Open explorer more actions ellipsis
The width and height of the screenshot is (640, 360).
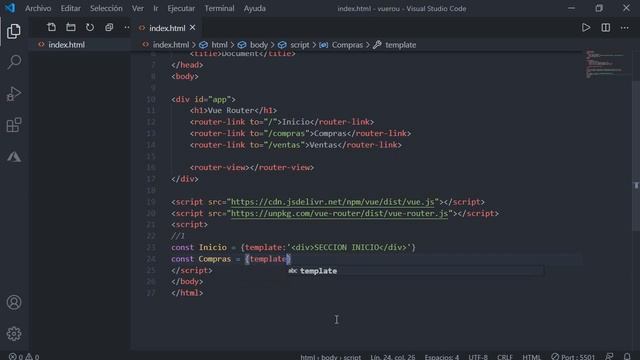[127, 27]
